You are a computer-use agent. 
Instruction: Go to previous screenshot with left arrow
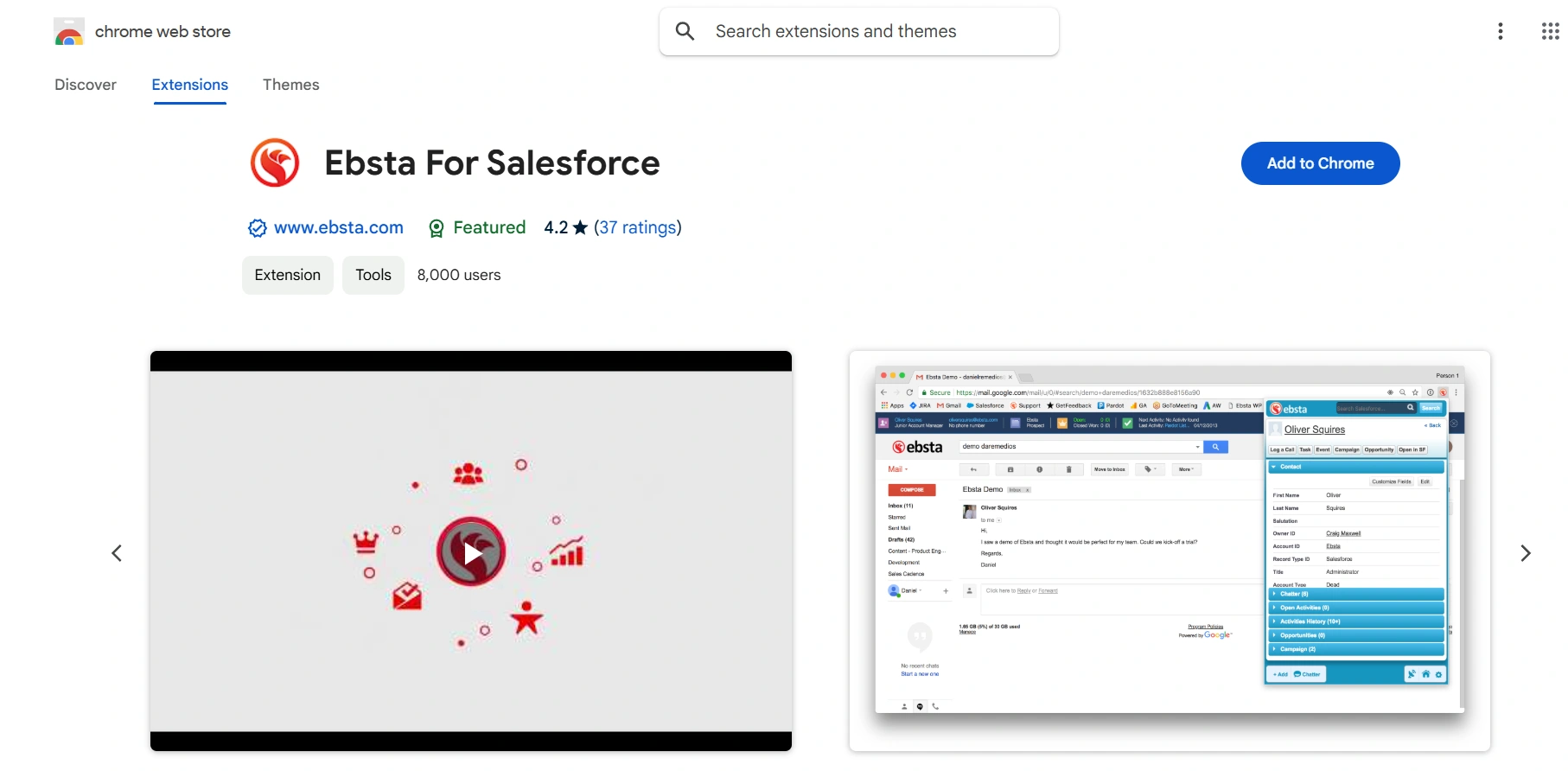tap(117, 553)
